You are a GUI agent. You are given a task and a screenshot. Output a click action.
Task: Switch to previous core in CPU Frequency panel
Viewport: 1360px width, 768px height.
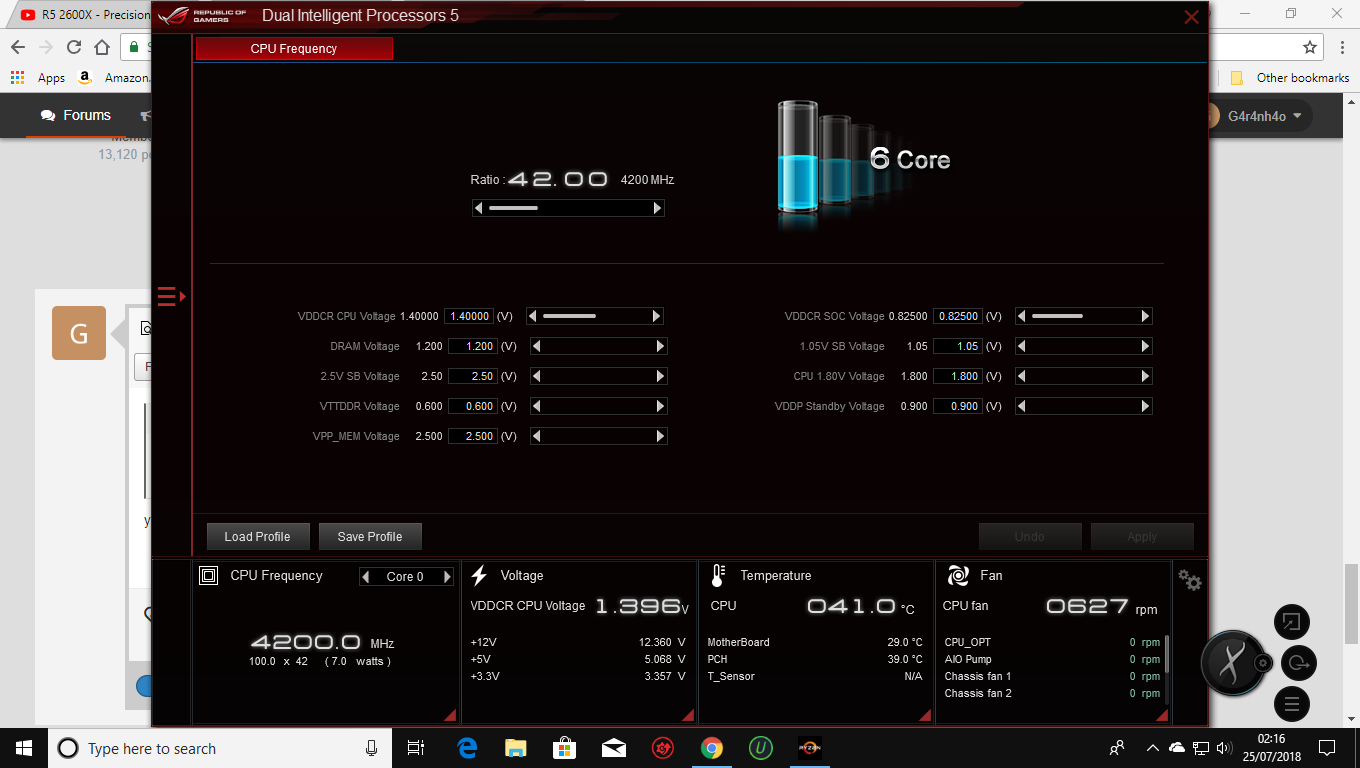click(366, 576)
